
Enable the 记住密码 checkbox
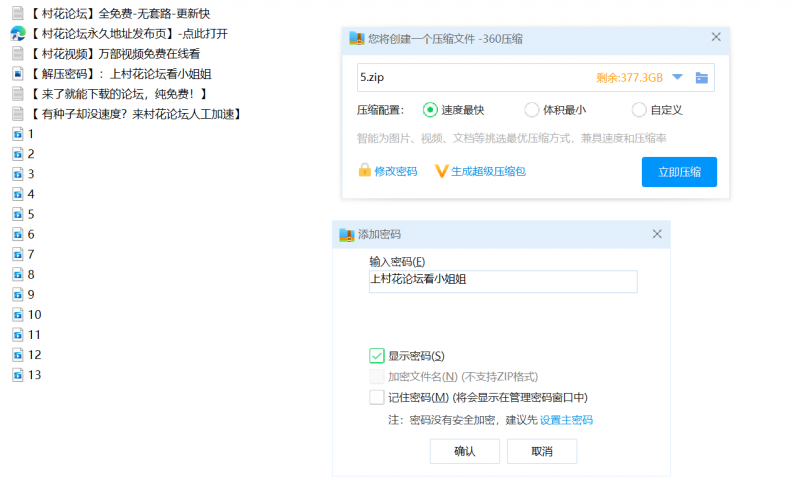click(377, 397)
